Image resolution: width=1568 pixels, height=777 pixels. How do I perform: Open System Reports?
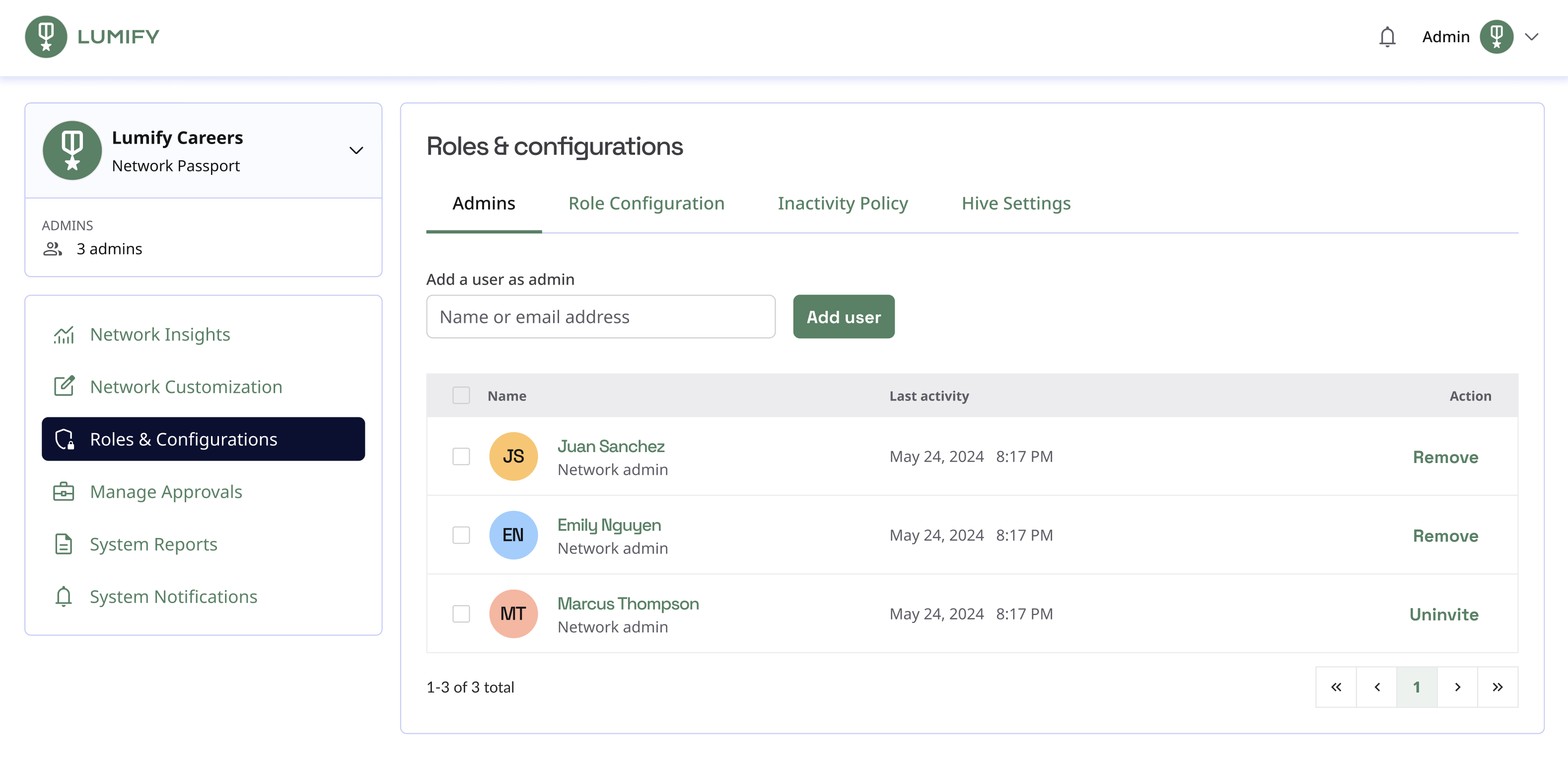[203, 544]
